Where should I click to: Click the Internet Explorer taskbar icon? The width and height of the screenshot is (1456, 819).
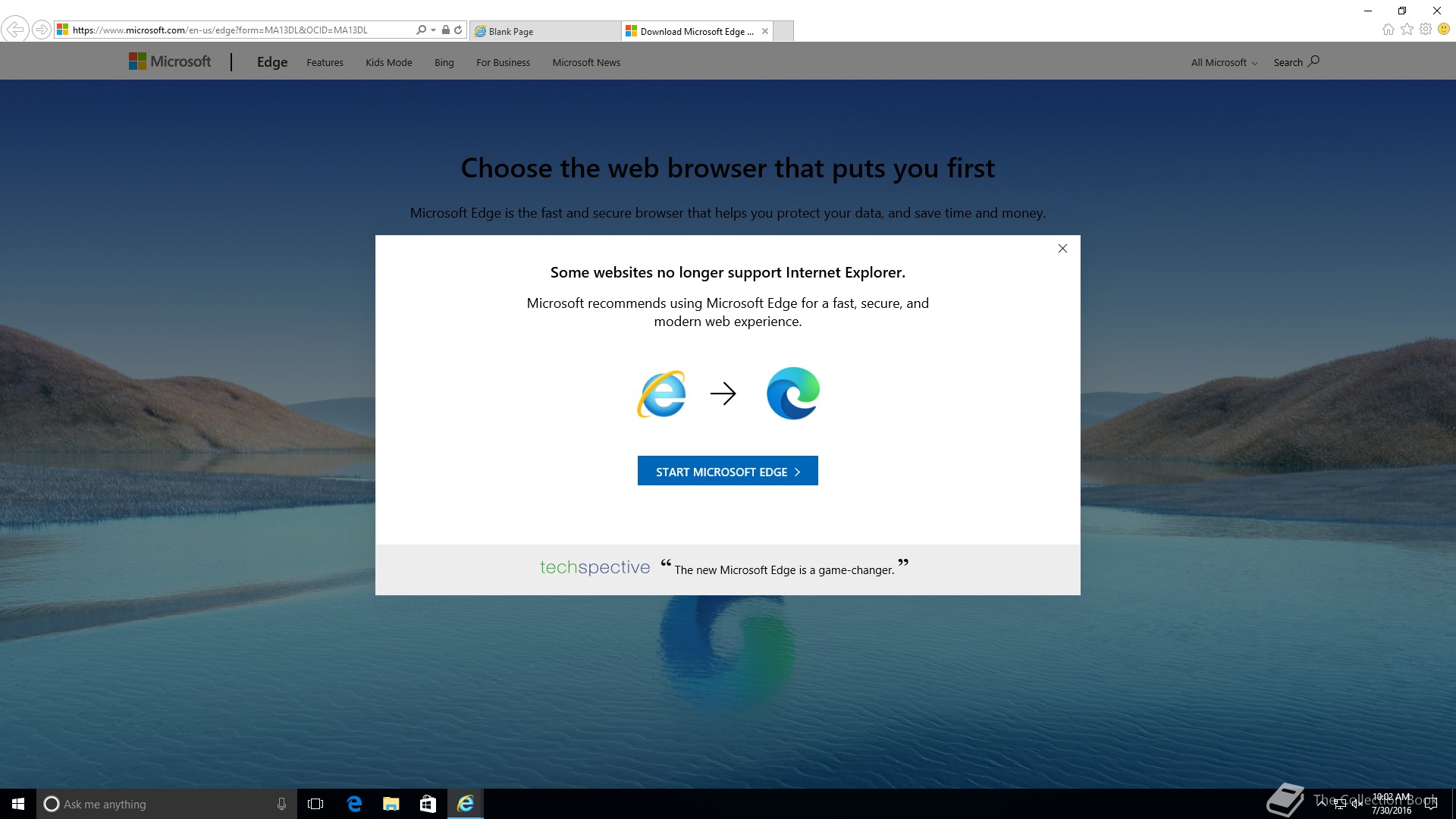point(465,804)
